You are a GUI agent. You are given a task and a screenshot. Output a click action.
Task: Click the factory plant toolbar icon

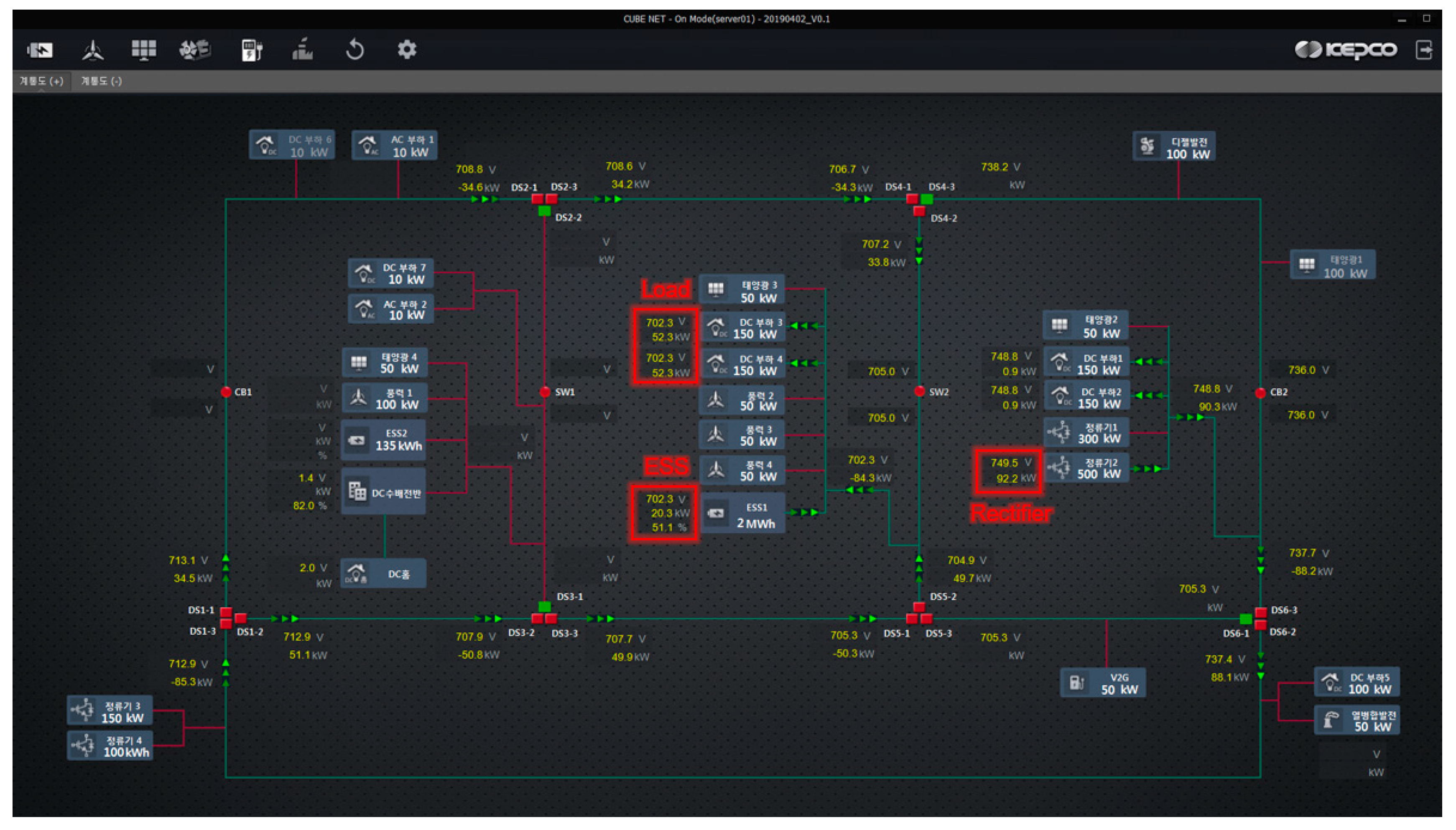click(303, 50)
